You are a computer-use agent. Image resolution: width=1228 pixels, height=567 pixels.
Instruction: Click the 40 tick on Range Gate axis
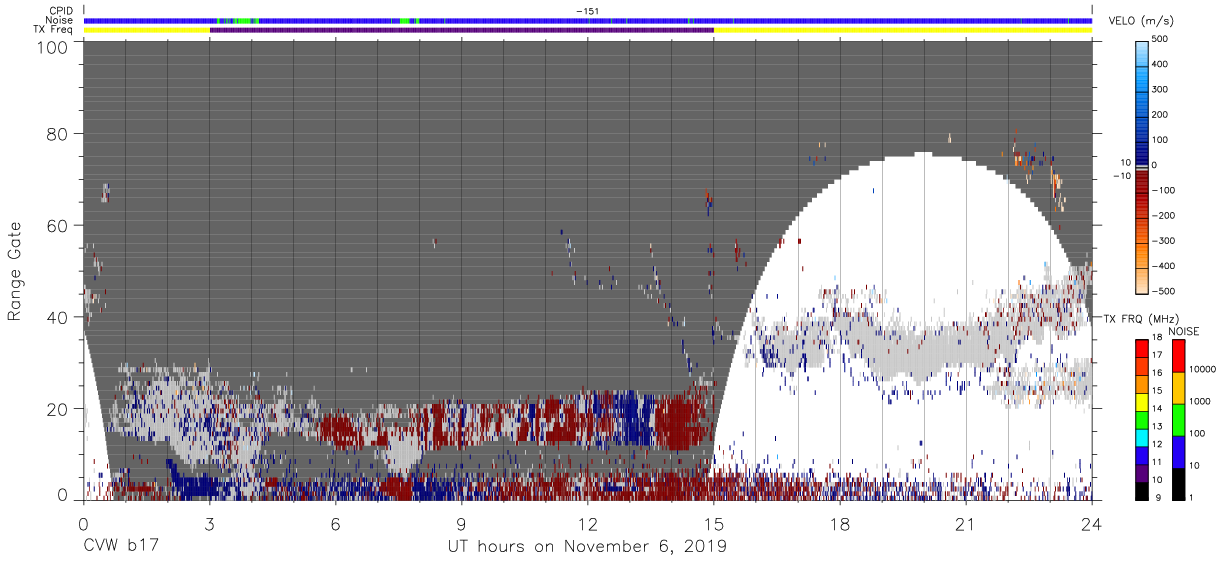(x=58, y=317)
